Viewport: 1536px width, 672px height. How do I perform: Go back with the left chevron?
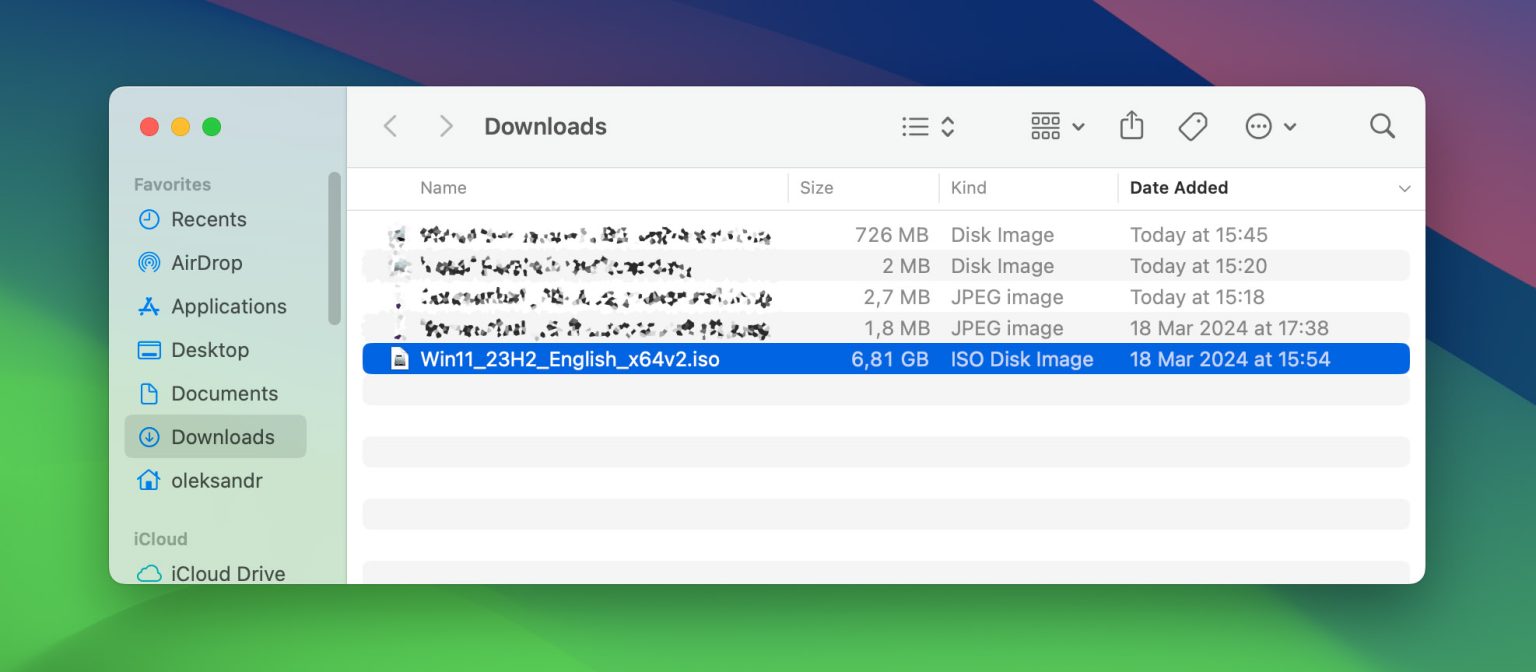tap(391, 126)
